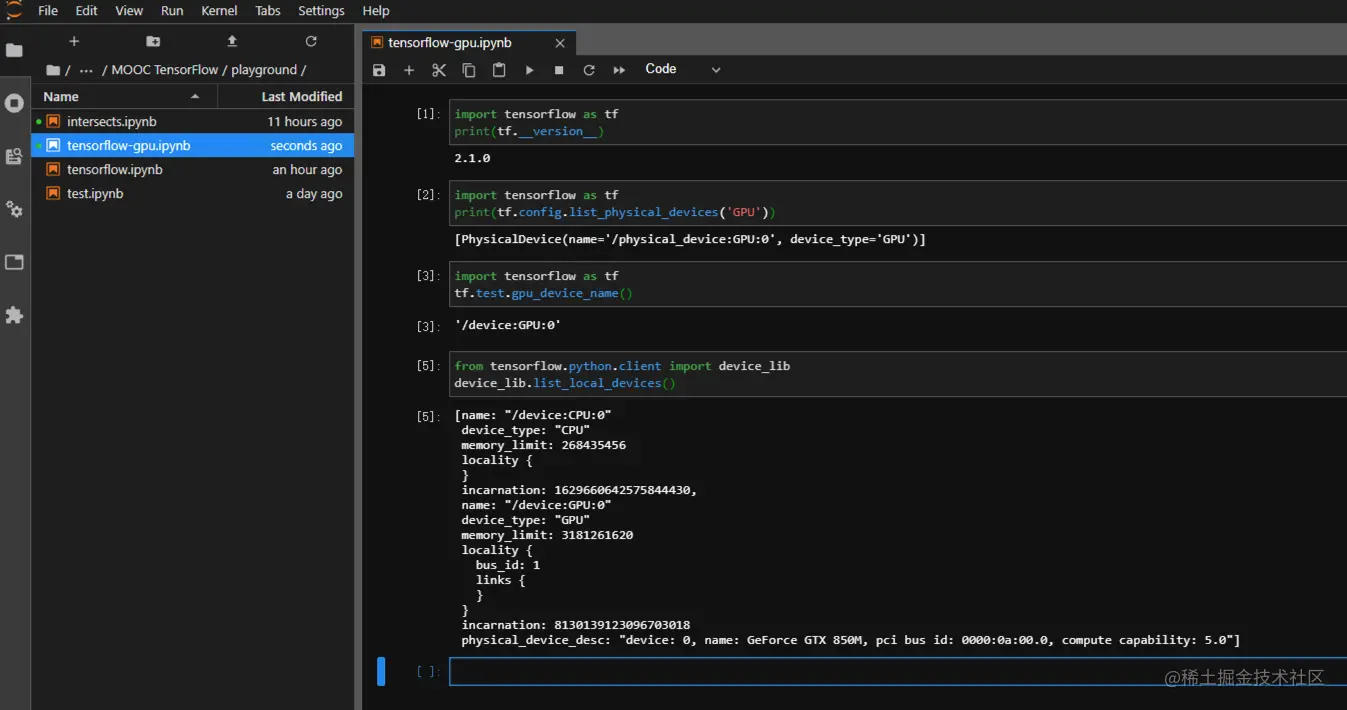Cut selected cell with scissors icon
This screenshot has height=710, width=1347.
coord(439,70)
